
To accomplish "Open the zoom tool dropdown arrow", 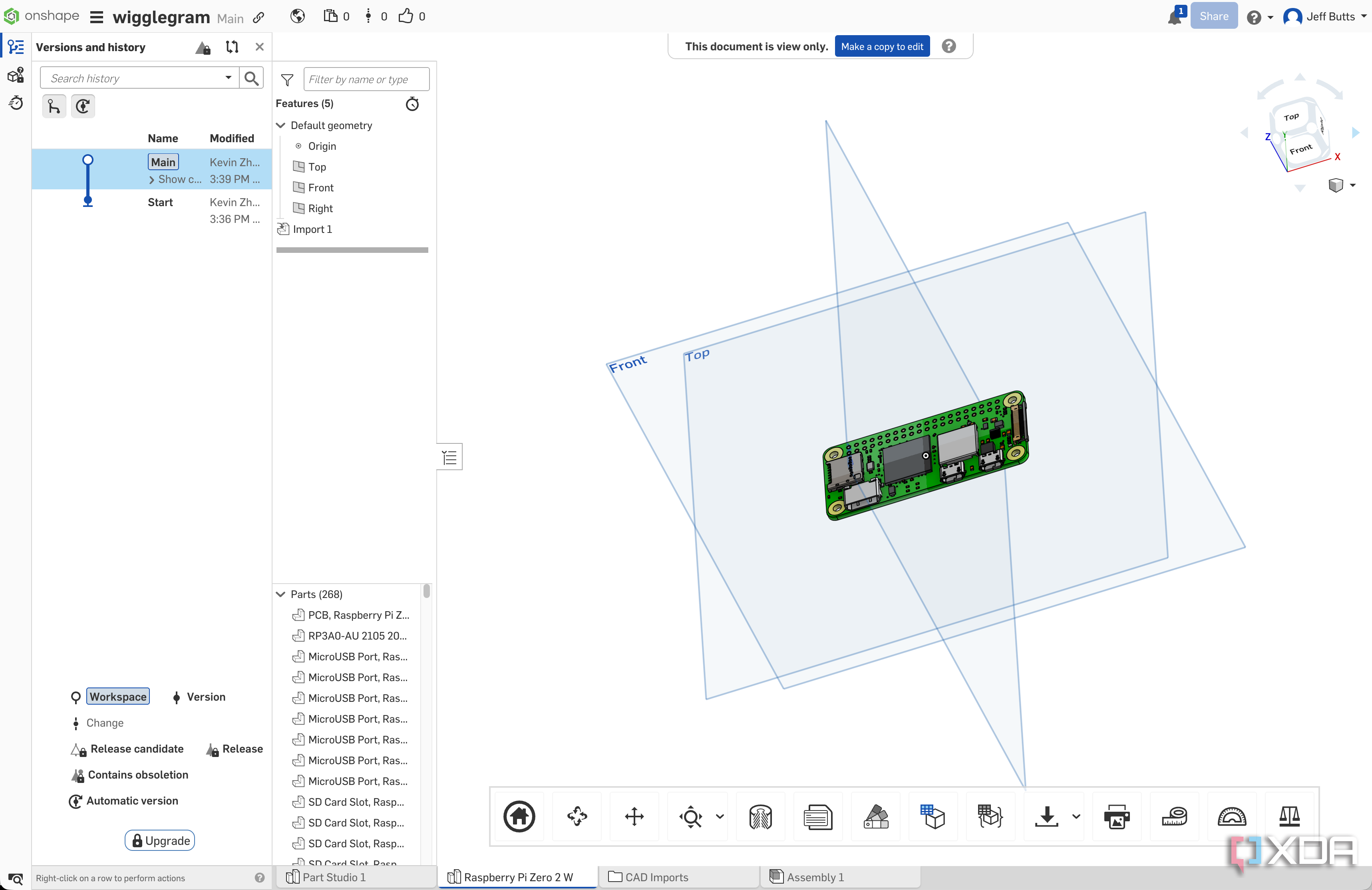I will [720, 816].
